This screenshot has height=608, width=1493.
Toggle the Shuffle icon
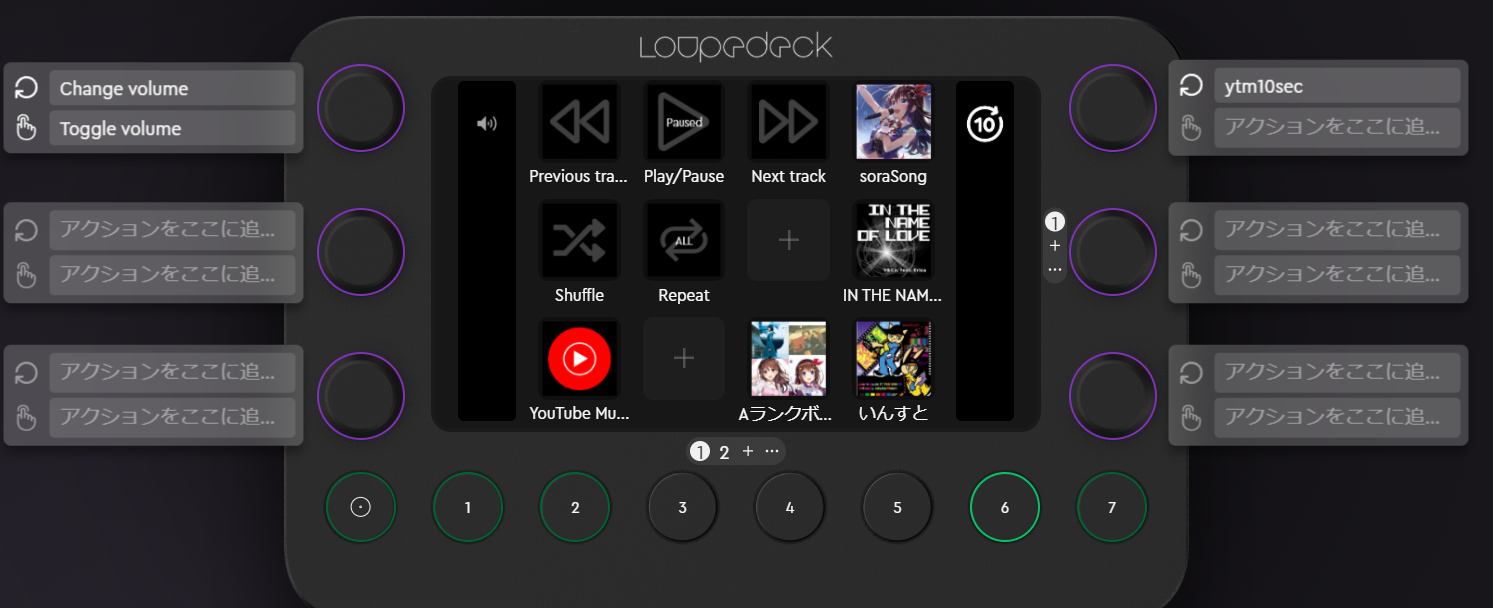pyautogui.click(x=579, y=240)
